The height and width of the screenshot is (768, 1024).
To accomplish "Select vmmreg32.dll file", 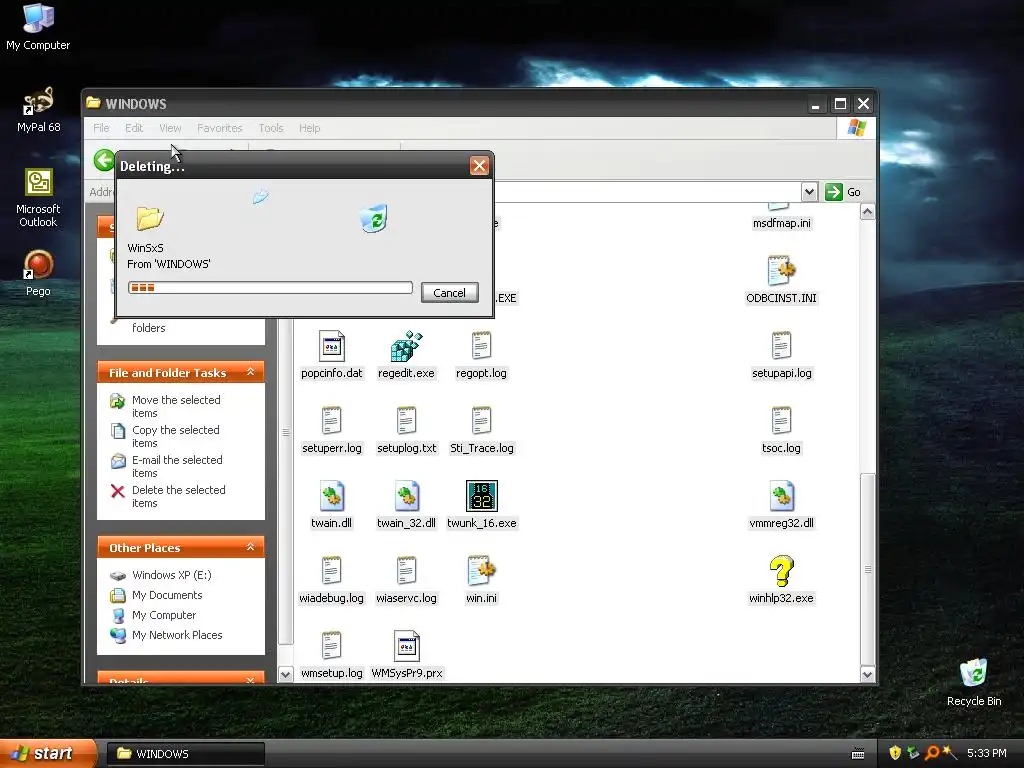I will coord(781,505).
